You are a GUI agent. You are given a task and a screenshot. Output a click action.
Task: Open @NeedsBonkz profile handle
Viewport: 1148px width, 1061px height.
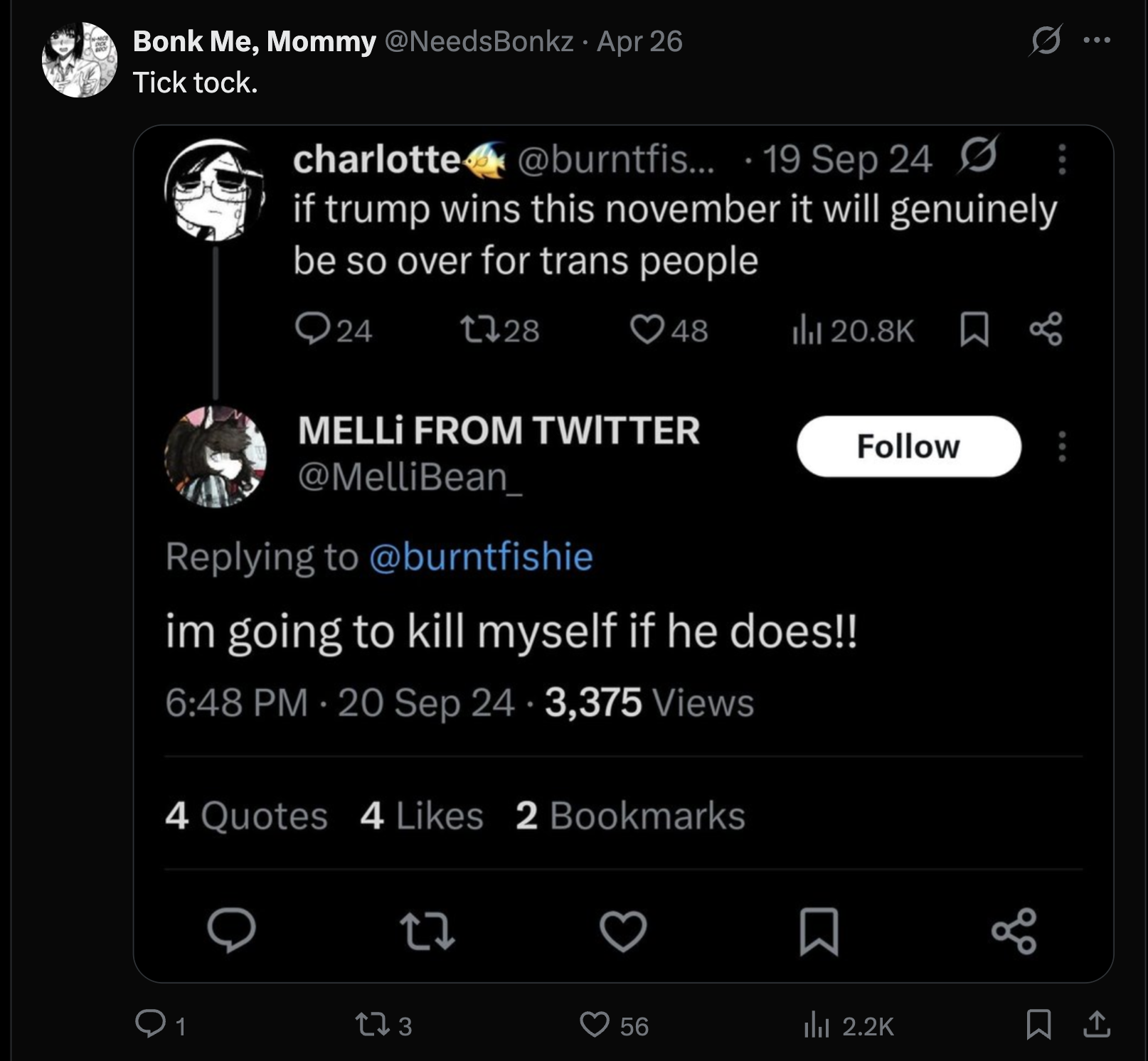pyautogui.click(x=479, y=41)
